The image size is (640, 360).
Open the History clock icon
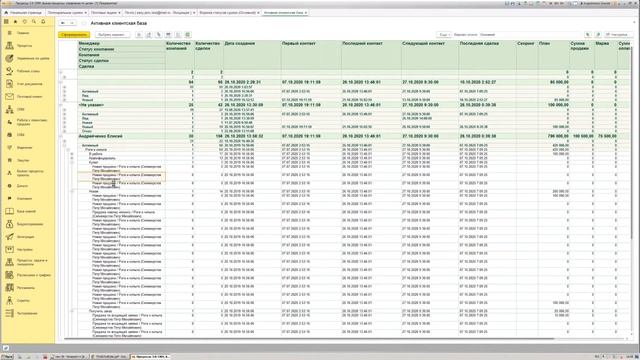[x=24, y=22]
